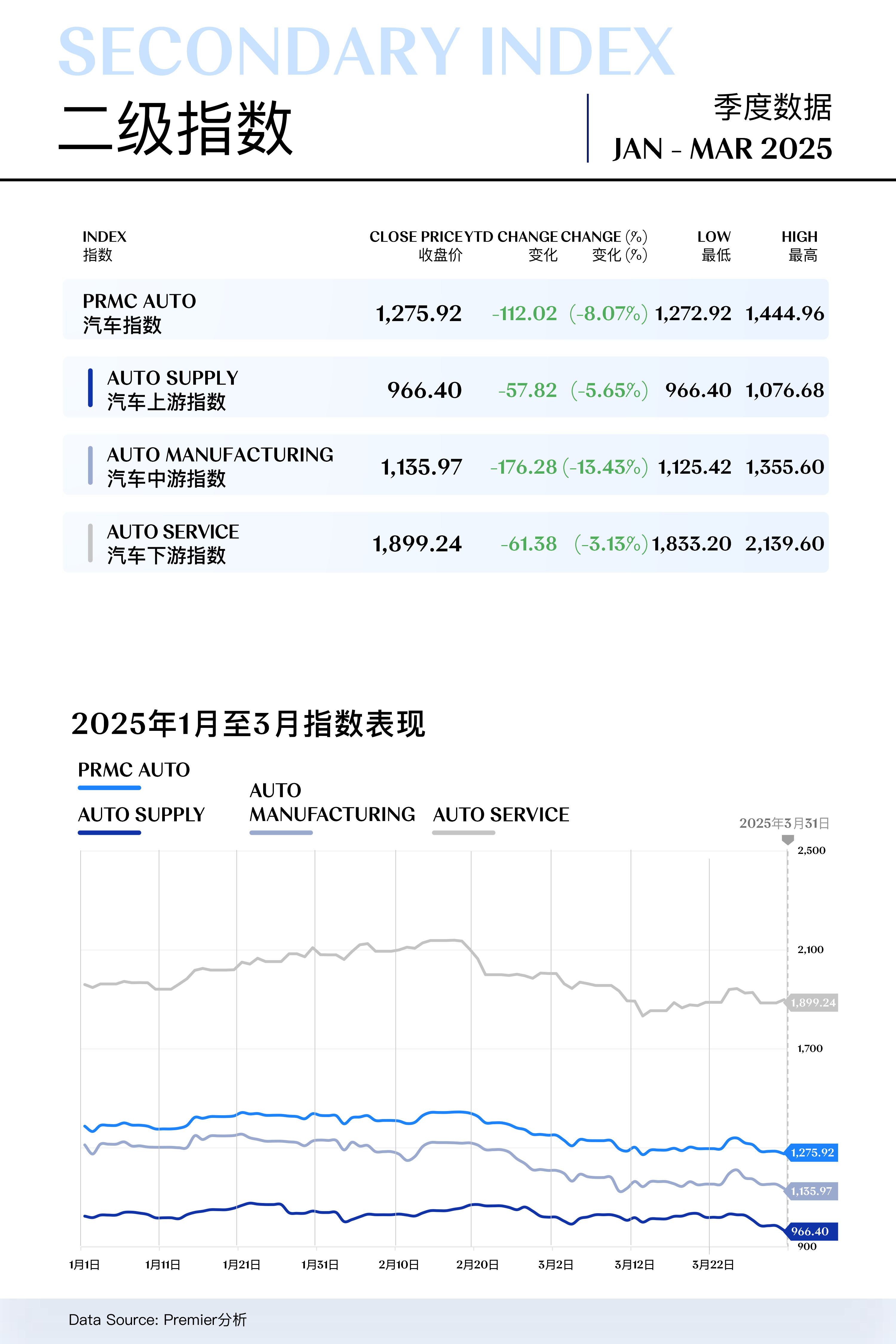Screen dimensions: 896x1344
Task: Click the 966.40 value tag on chart
Action: point(811,1231)
